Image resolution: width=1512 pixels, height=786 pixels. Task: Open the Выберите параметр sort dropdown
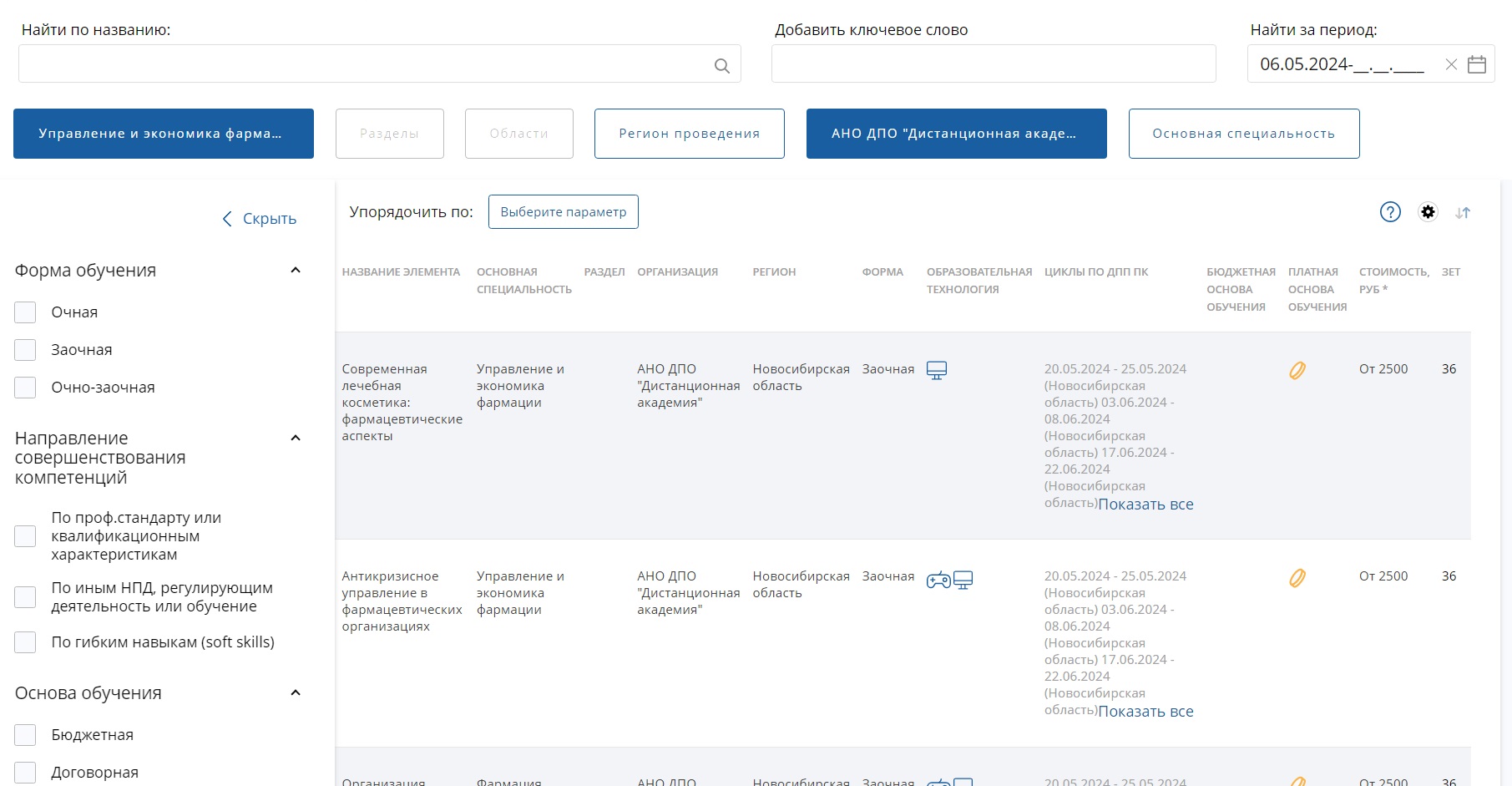coord(563,212)
